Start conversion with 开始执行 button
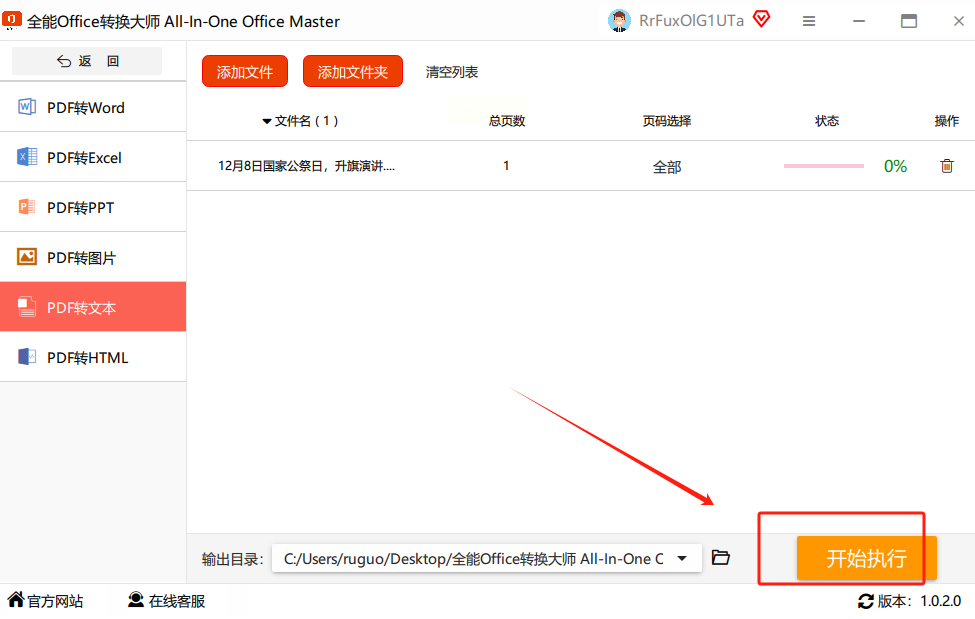The width and height of the screenshot is (975, 619). tap(867, 558)
